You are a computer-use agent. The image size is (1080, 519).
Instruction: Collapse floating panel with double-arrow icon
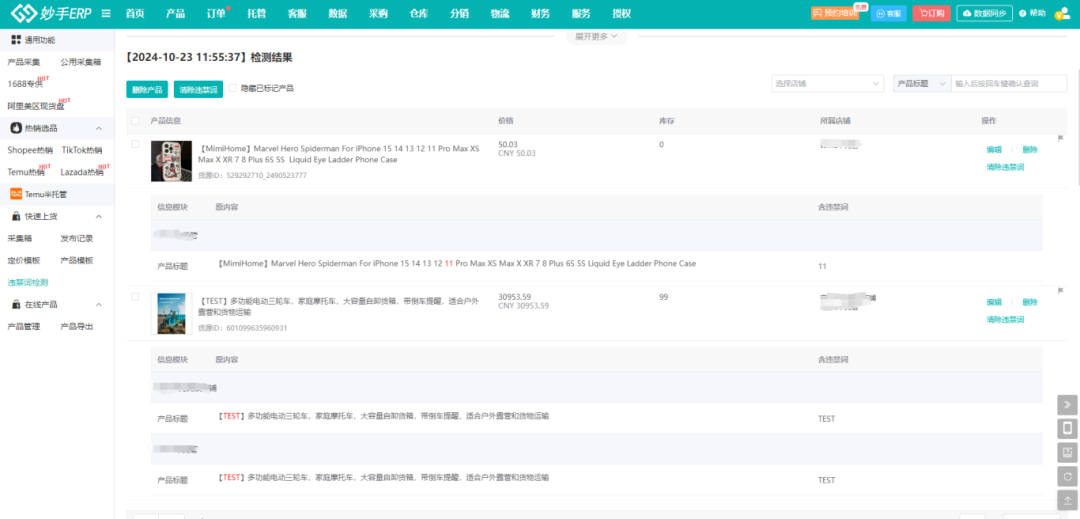point(1067,405)
